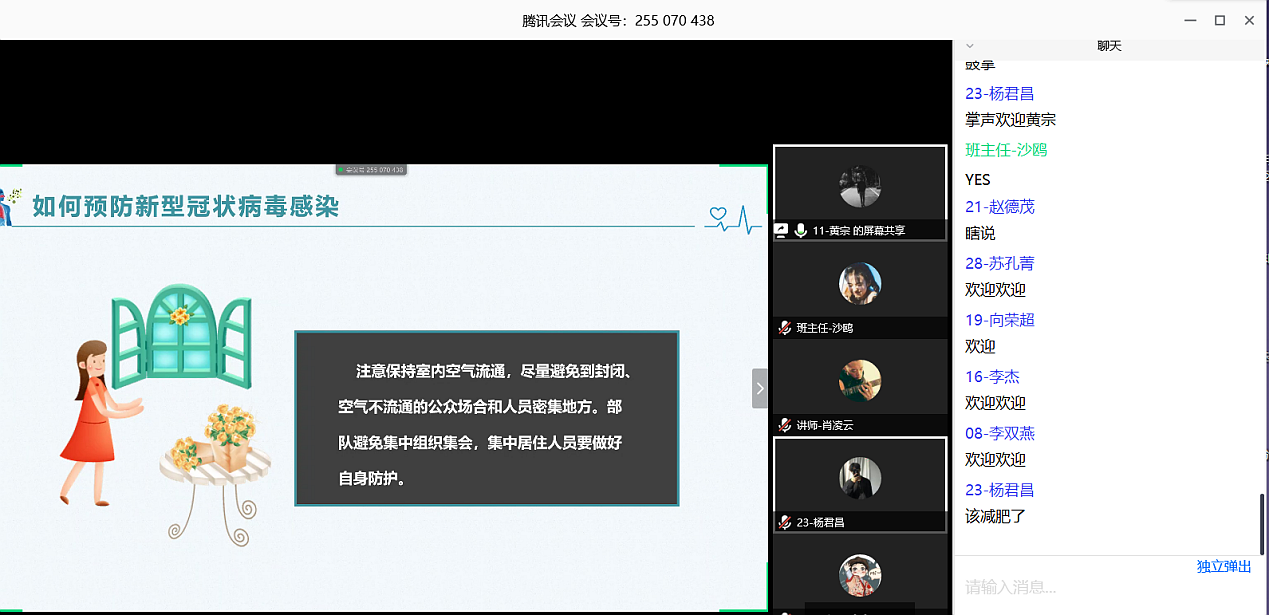This screenshot has height=615, width=1269.
Task: Select the 11-黄宗 screen sharing video tile
Action: (x=859, y=192)
